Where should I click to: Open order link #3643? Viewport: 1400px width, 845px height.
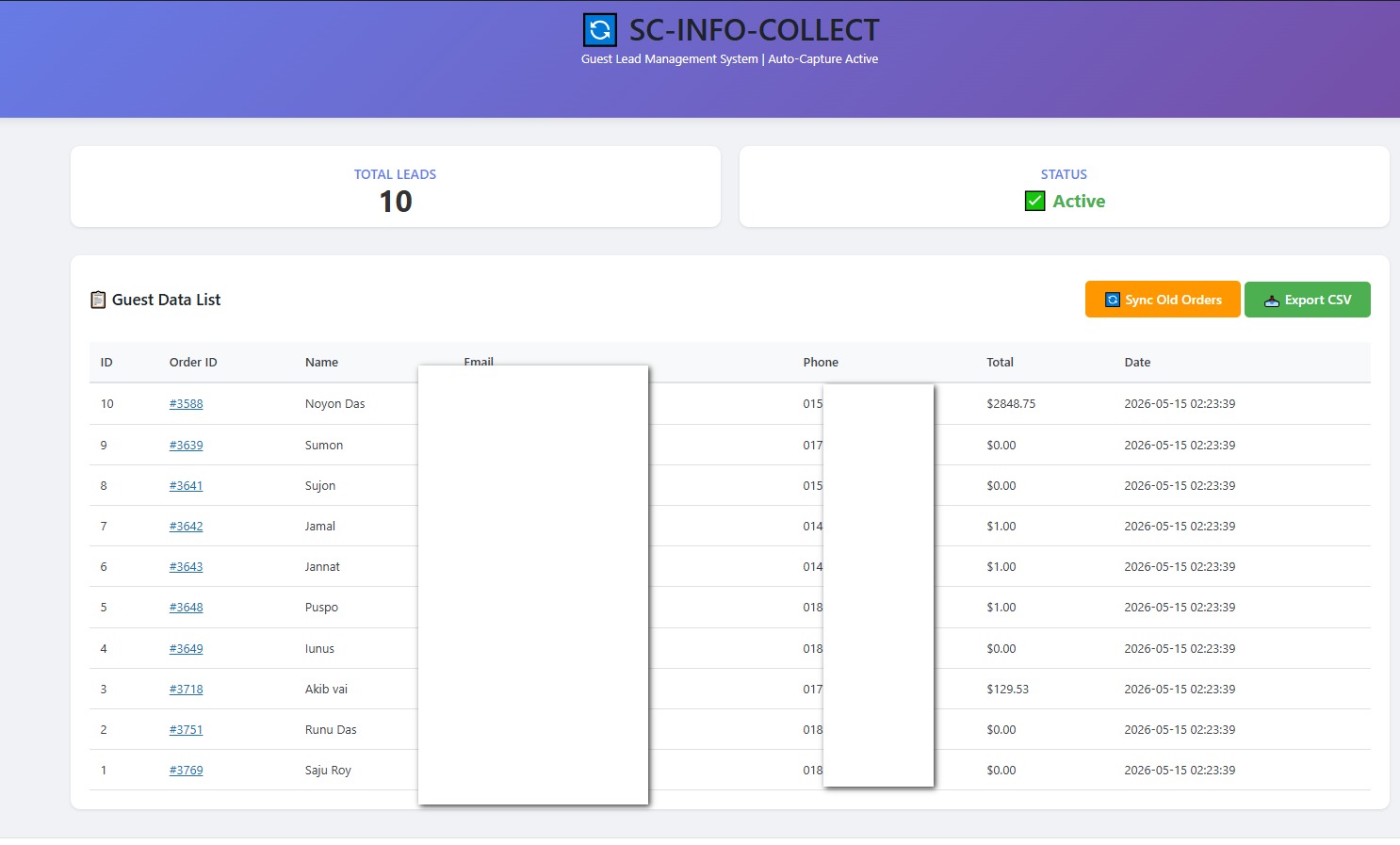[186, 566]
